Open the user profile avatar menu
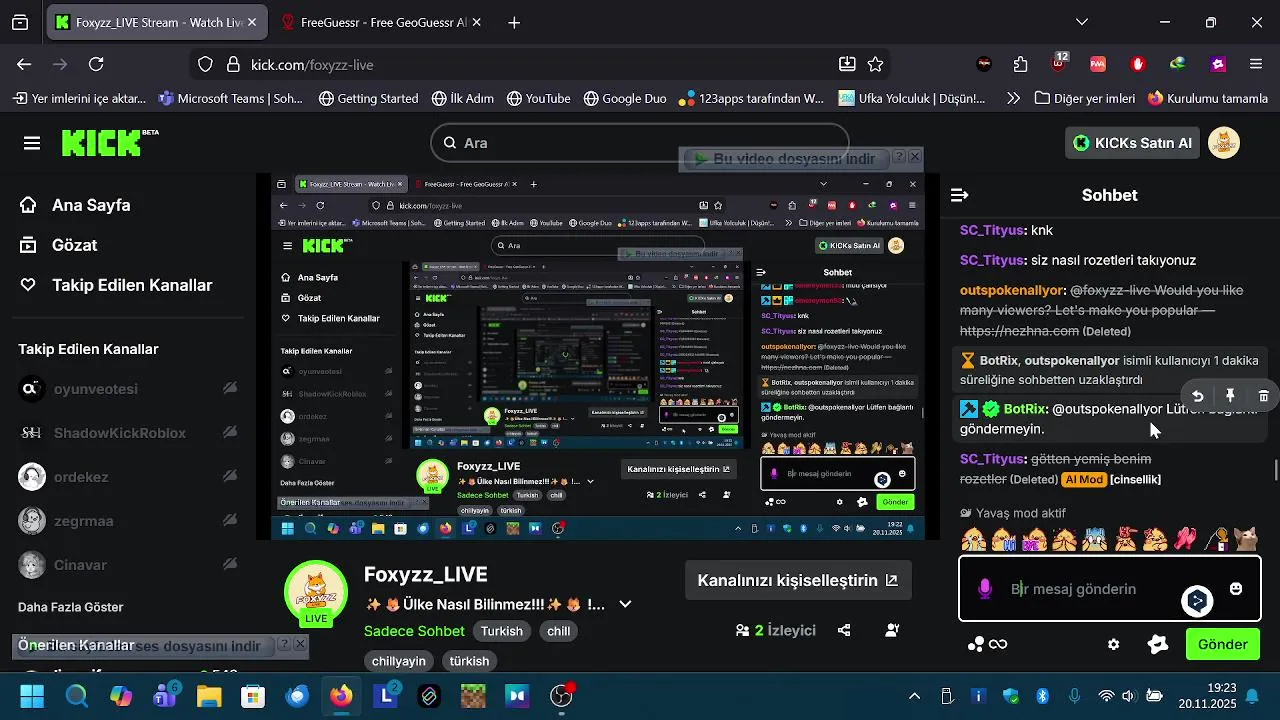The height and width of the screenshot is (720, 1280). [1224, 143]
